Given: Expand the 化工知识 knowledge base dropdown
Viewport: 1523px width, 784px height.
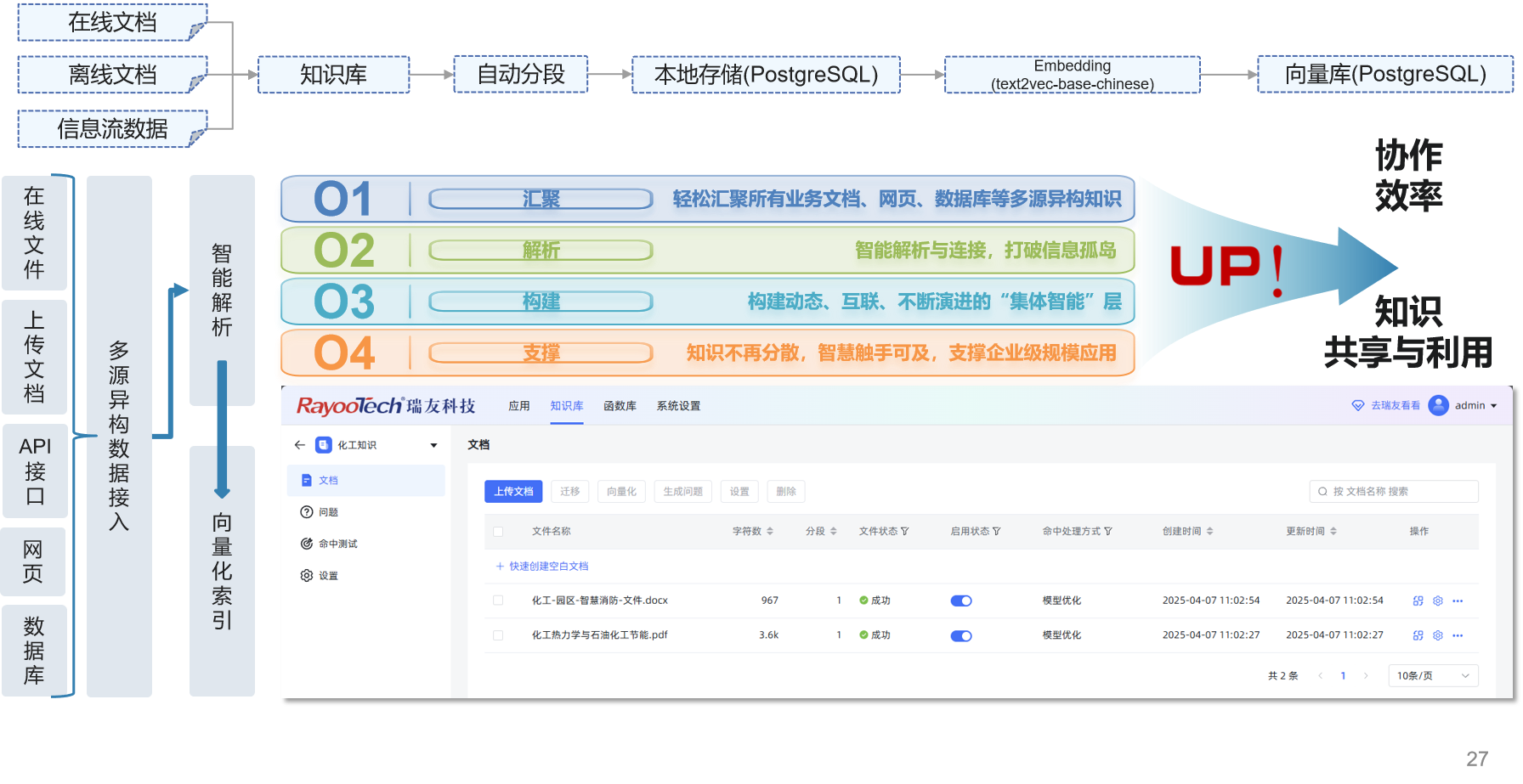Looking at the screenshot, I should click(x=433, y=445).
